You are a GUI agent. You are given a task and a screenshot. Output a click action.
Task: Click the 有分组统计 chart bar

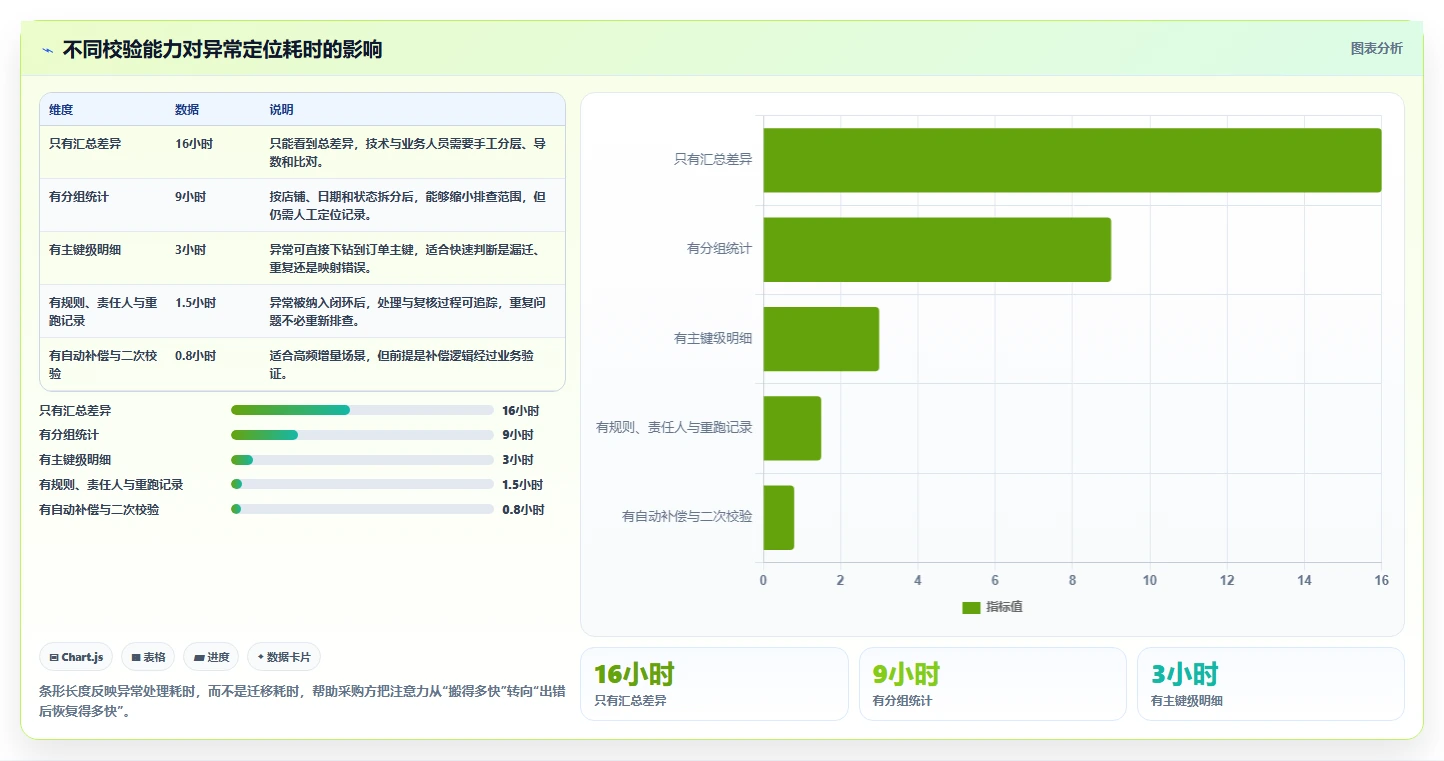coord(937,249)
